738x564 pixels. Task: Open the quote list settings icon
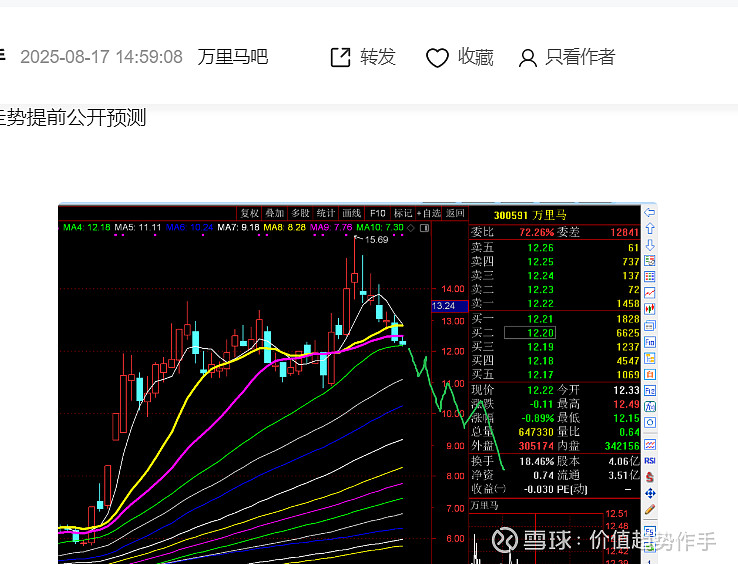[x=650, y=261]
